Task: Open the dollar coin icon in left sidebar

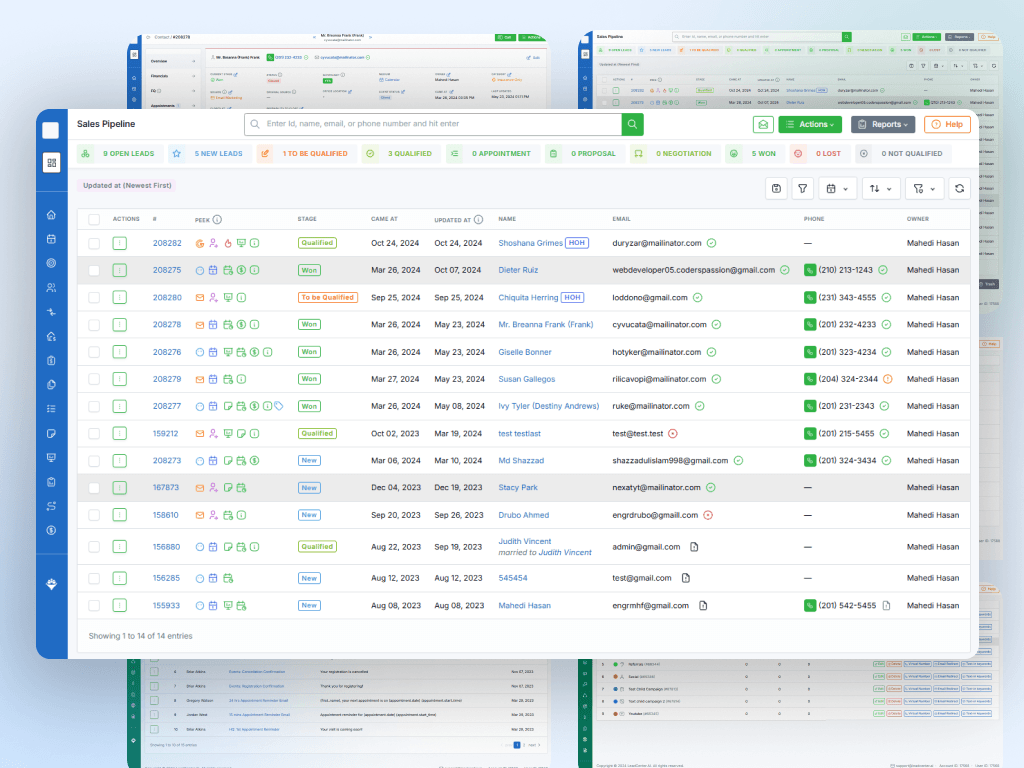Action: pyautogui.click(x=52, y=530)
